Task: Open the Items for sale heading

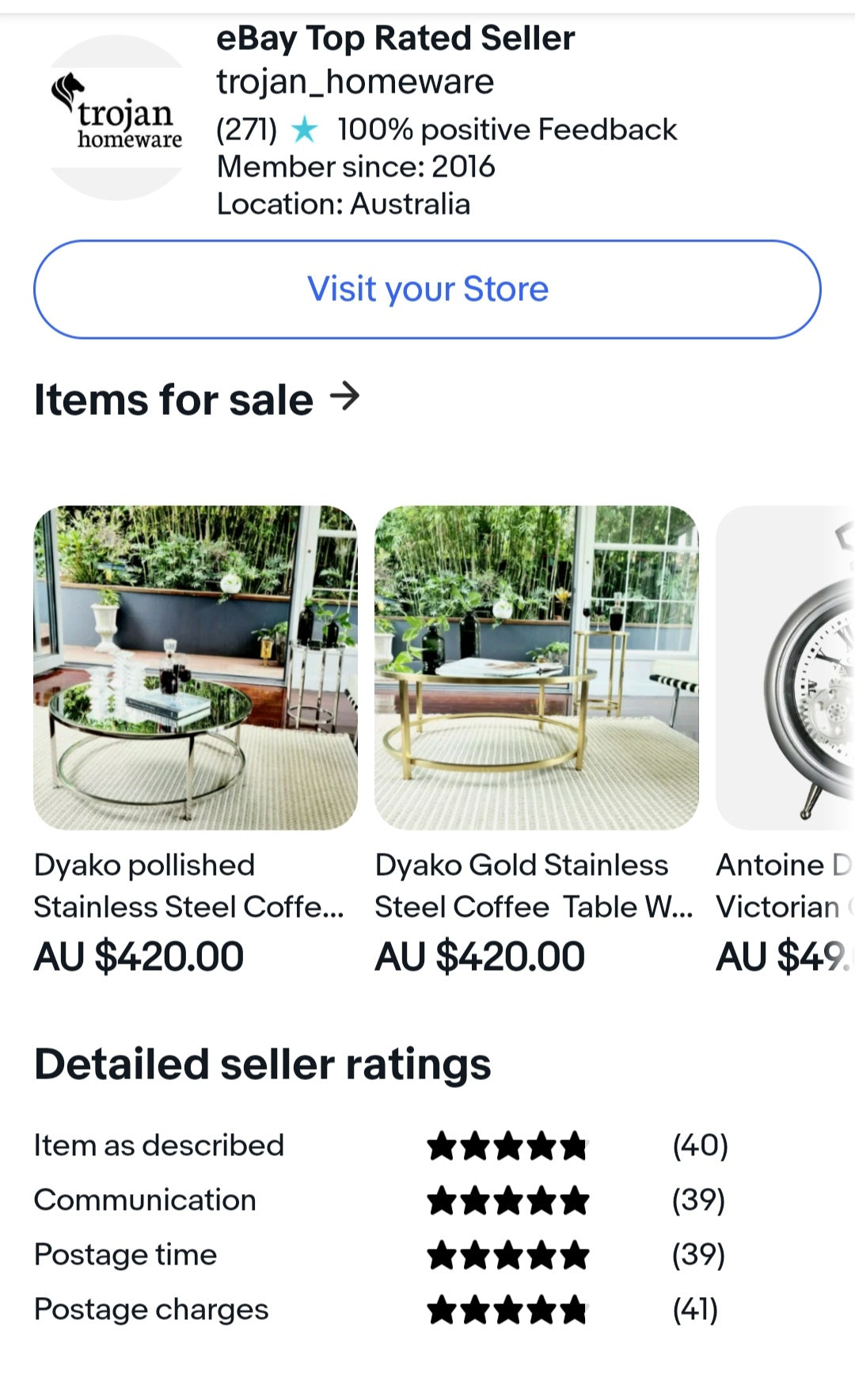Action: 174,399
